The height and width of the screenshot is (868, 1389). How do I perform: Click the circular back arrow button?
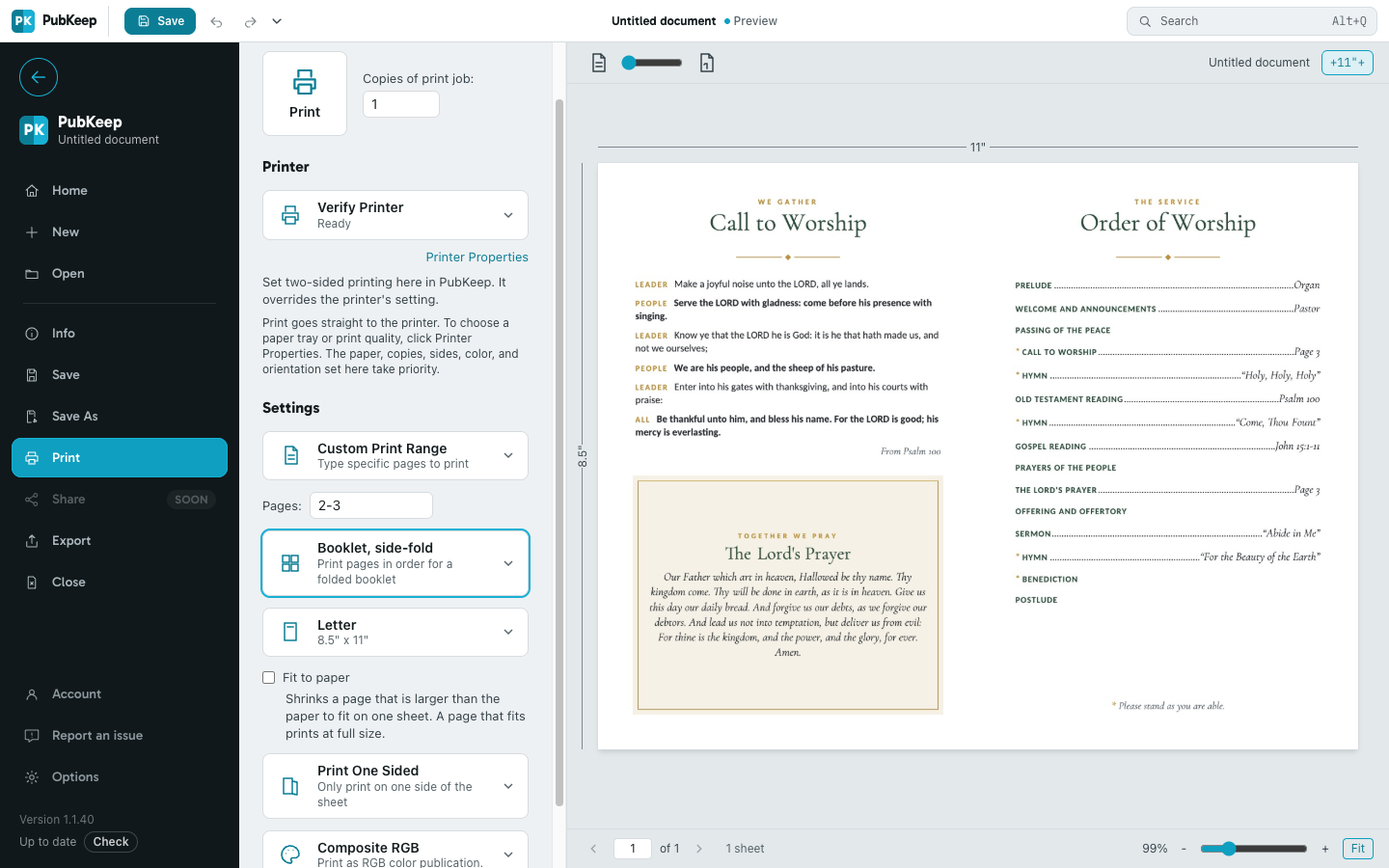[39, 77]
